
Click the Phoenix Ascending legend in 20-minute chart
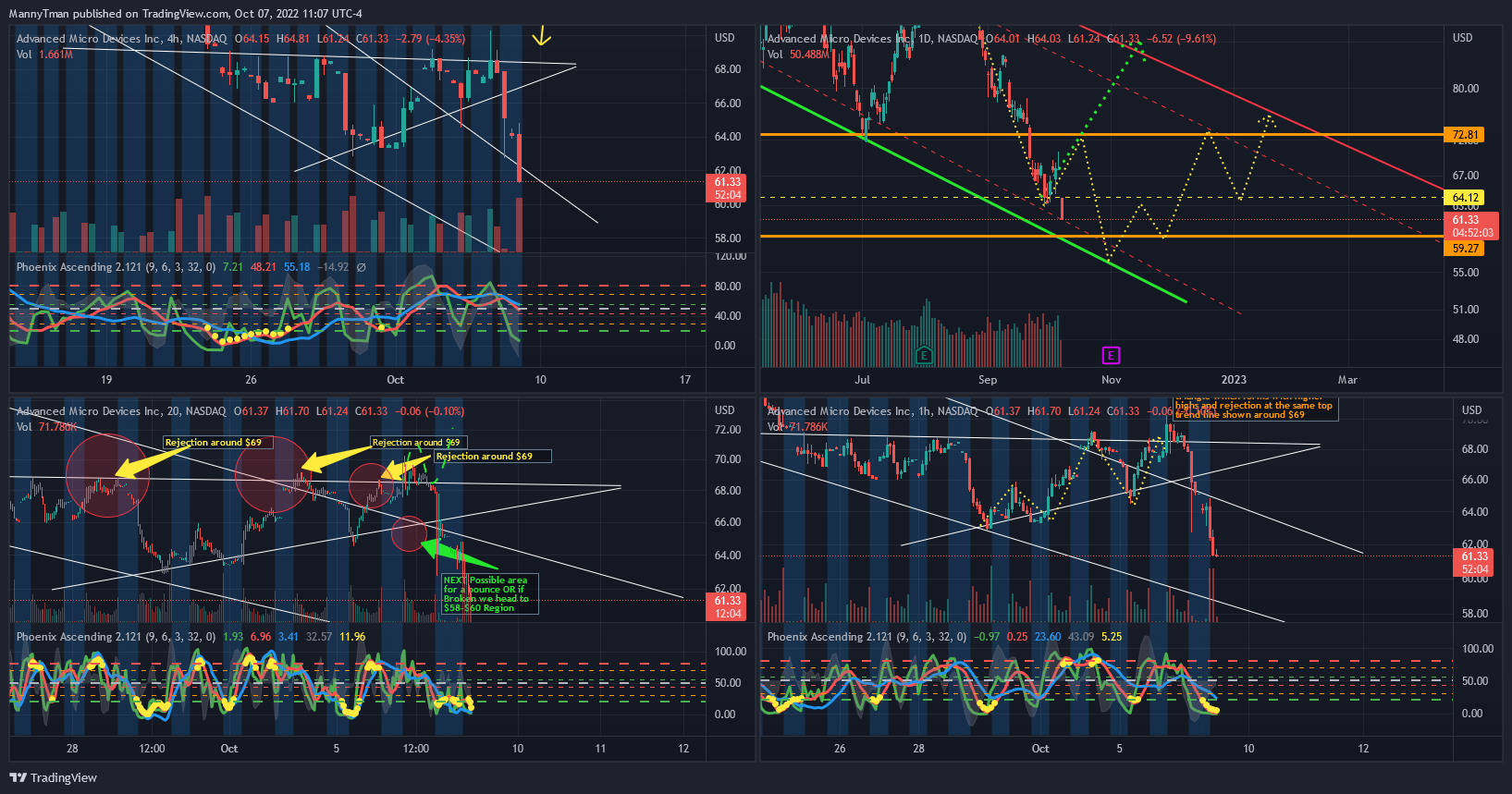click(x=116, y=637)
